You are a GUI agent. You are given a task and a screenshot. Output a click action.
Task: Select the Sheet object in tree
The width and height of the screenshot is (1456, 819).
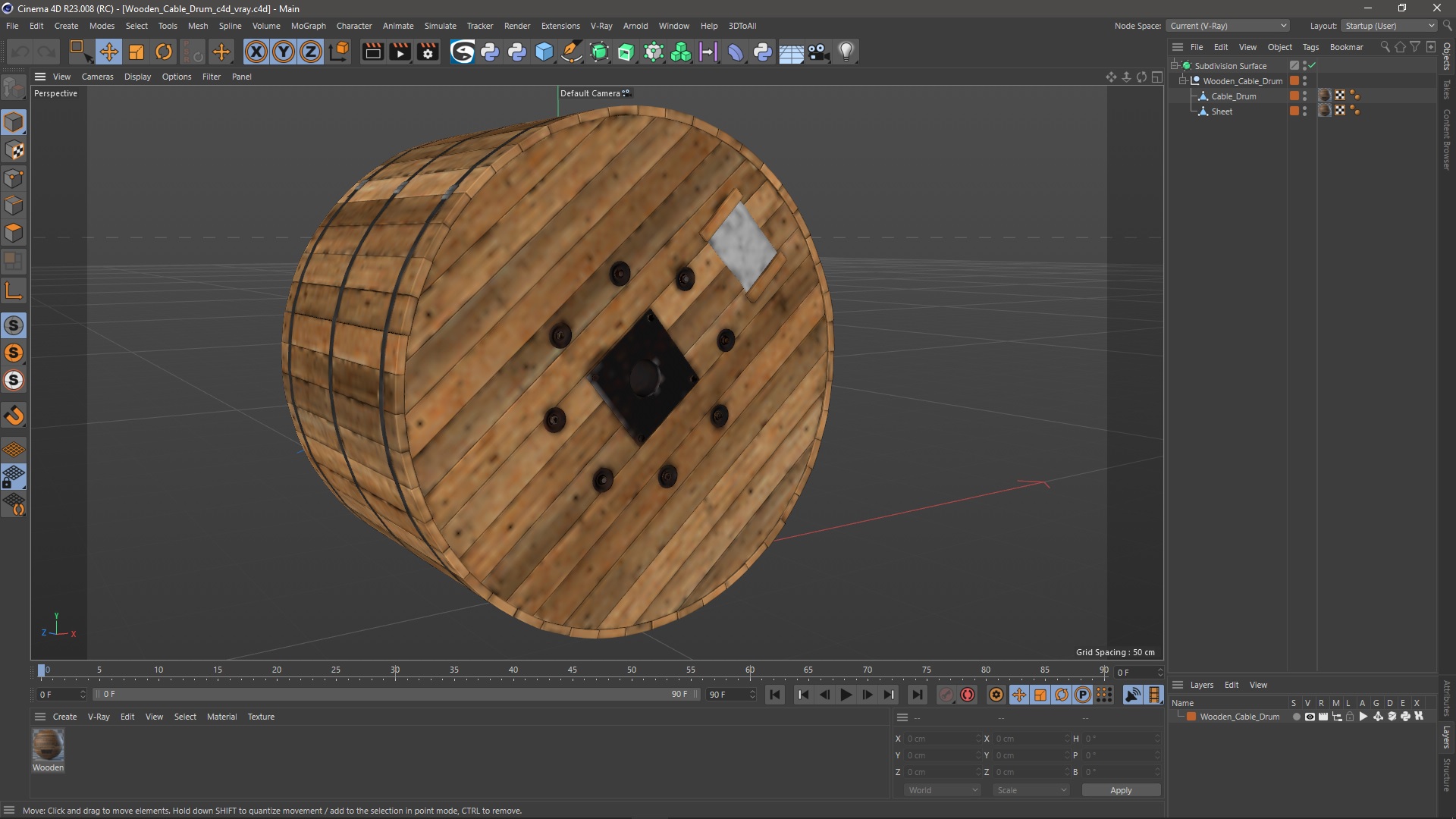coord(1222,111)
